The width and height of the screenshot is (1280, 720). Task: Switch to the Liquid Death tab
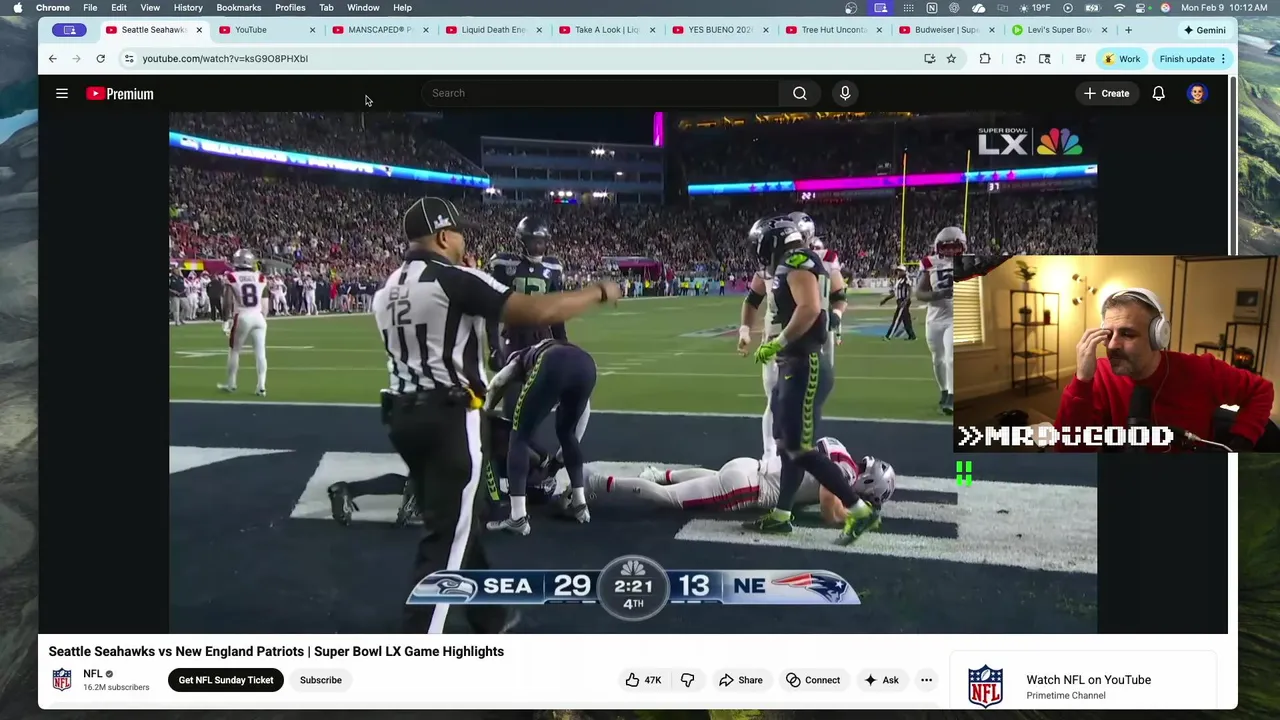(x=492, y=30)
